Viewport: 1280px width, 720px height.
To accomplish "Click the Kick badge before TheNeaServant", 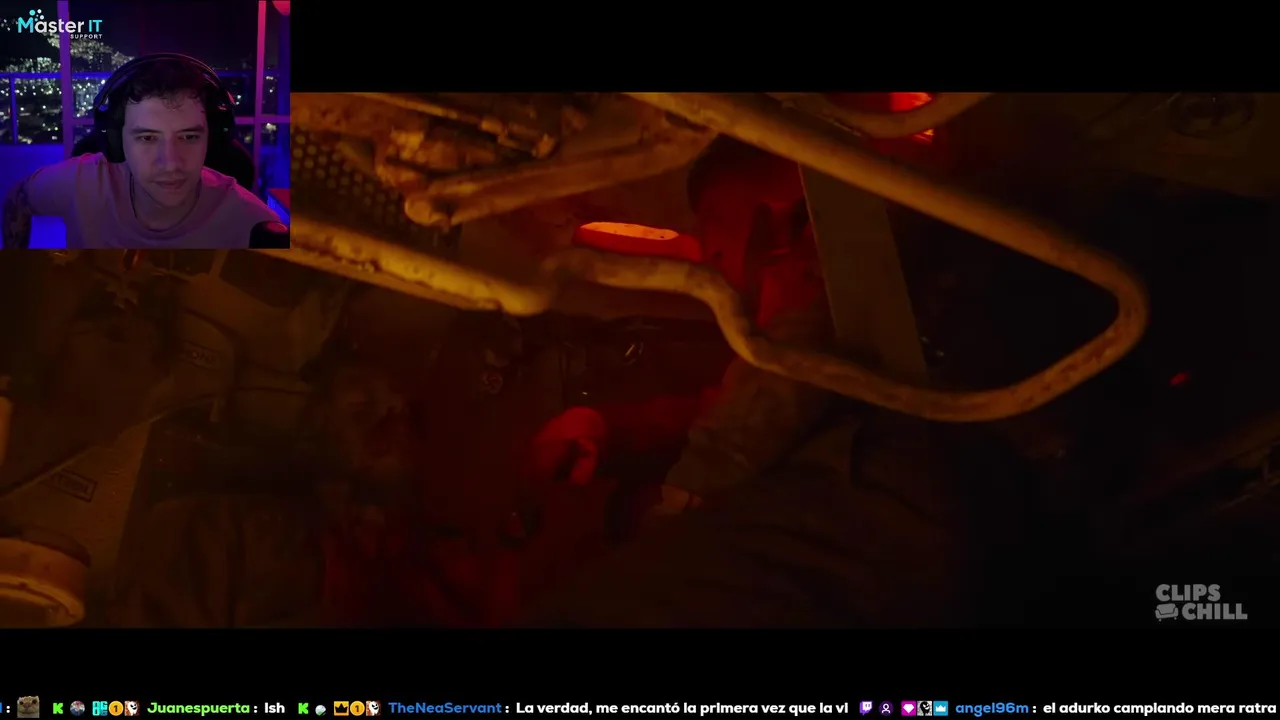I will pyautogui.click(x=303, y=708).
